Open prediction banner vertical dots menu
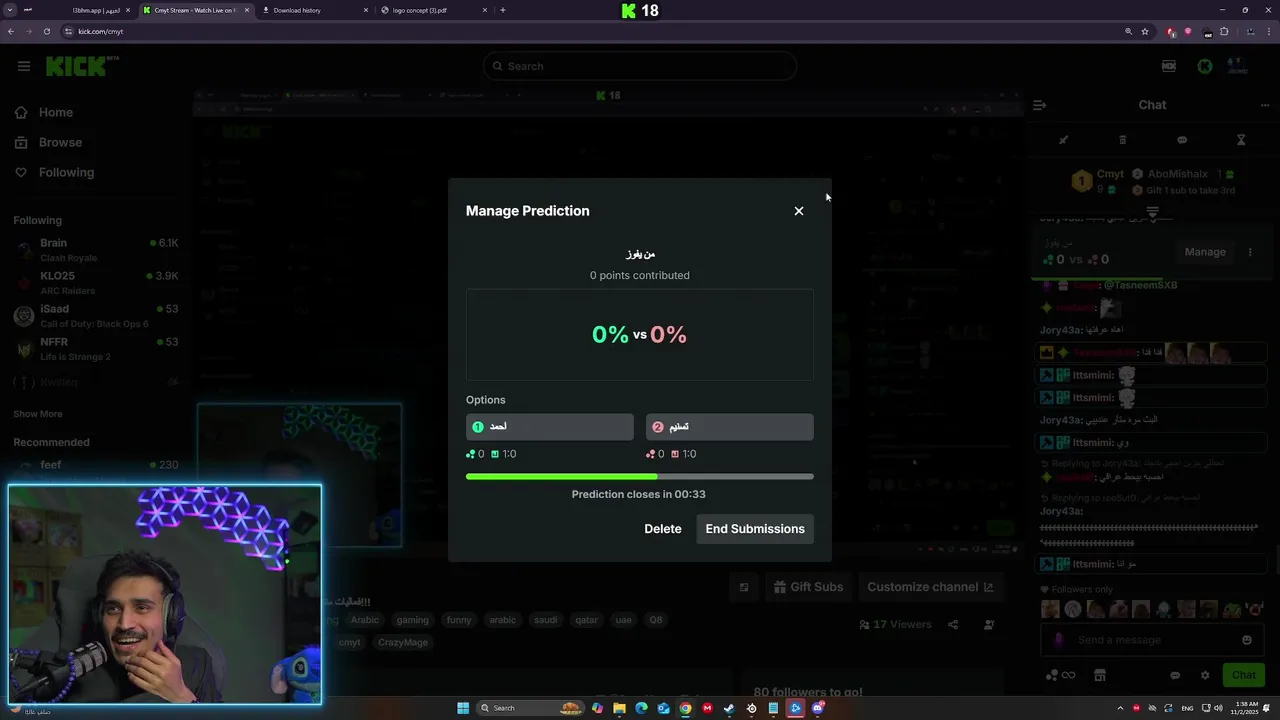 (1250, 252)
